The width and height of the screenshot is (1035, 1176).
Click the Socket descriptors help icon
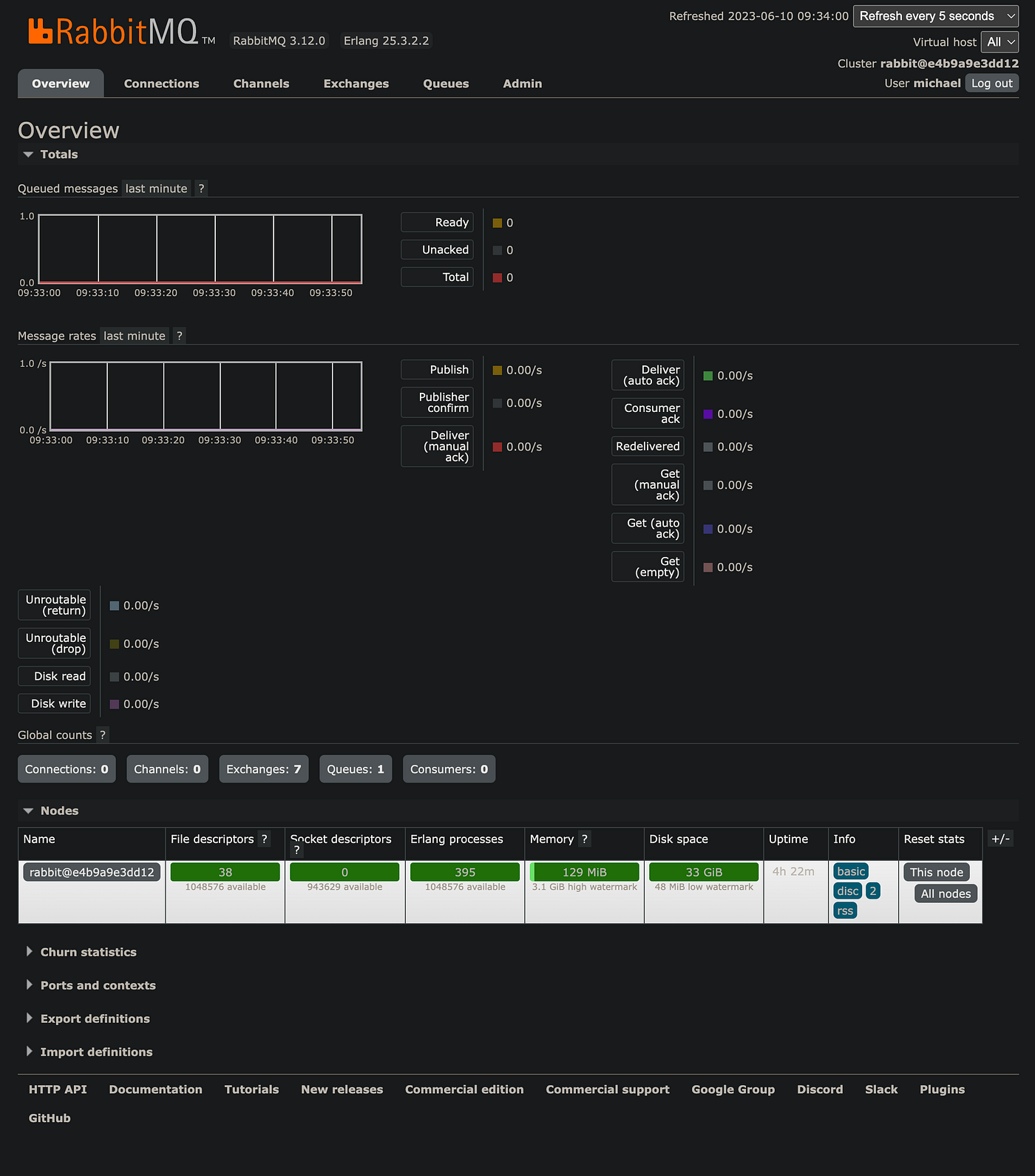coord(296,851)
